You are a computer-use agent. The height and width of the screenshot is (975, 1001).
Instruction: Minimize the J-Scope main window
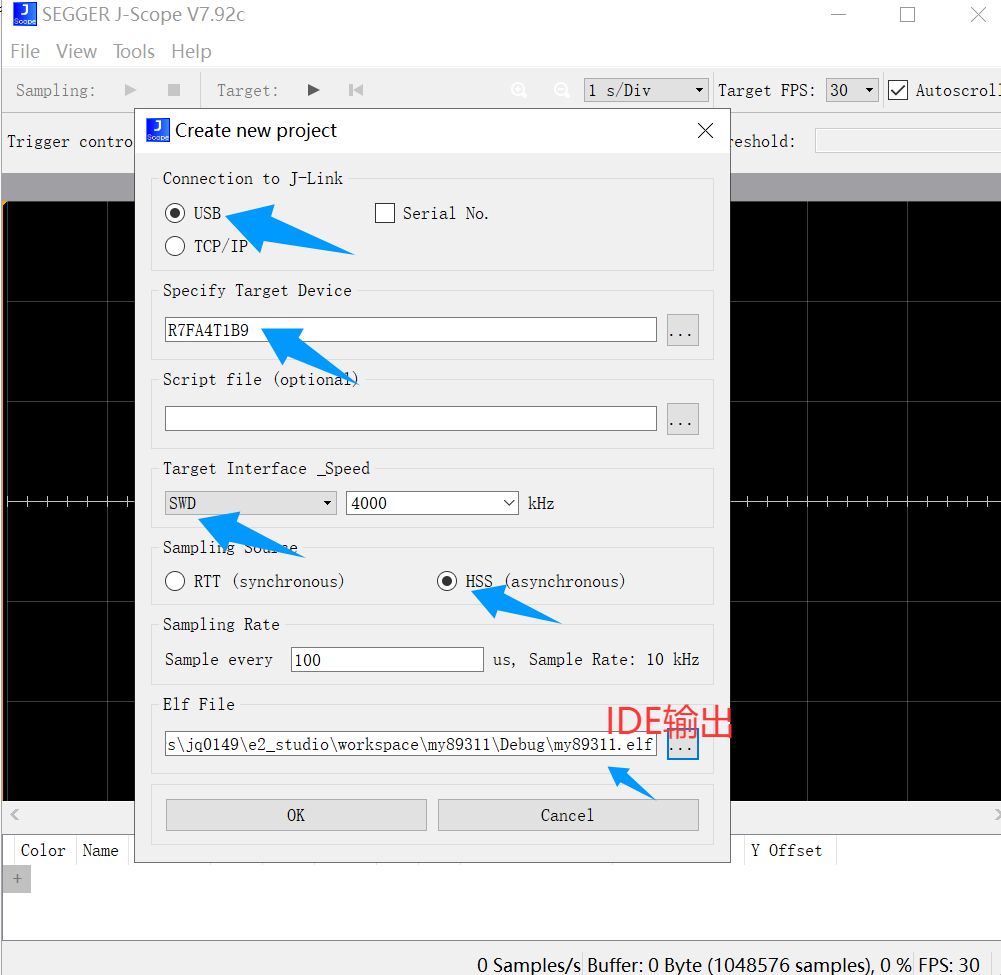pos(838,15)
